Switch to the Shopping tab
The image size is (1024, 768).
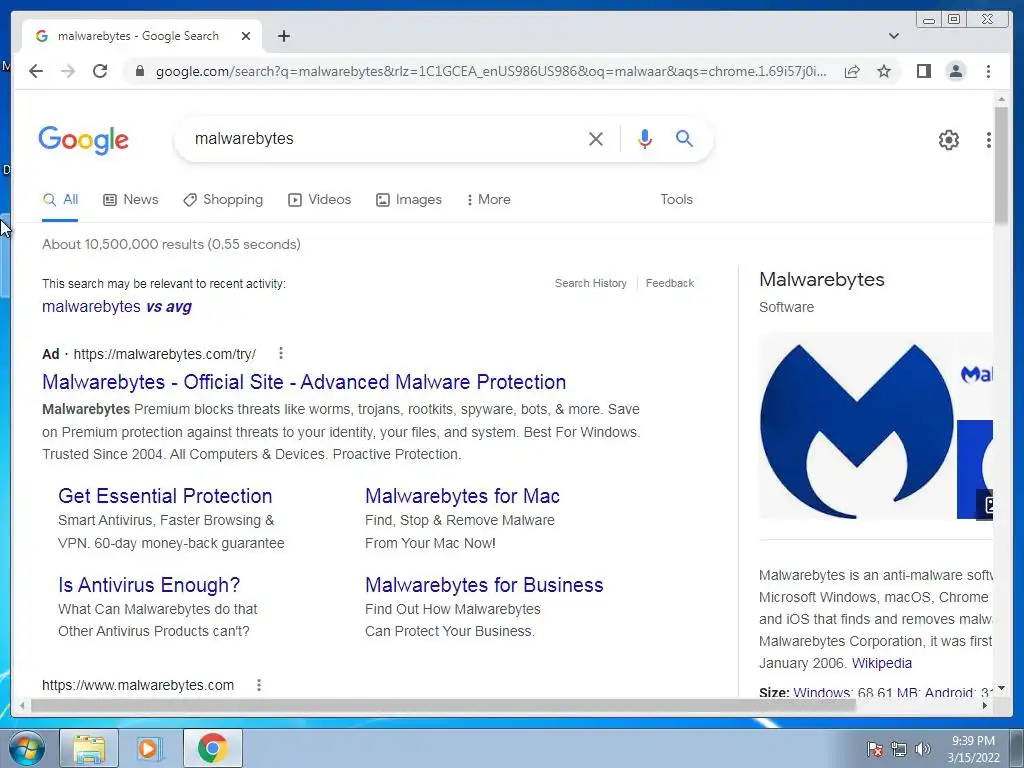click(x=223, y=200)
